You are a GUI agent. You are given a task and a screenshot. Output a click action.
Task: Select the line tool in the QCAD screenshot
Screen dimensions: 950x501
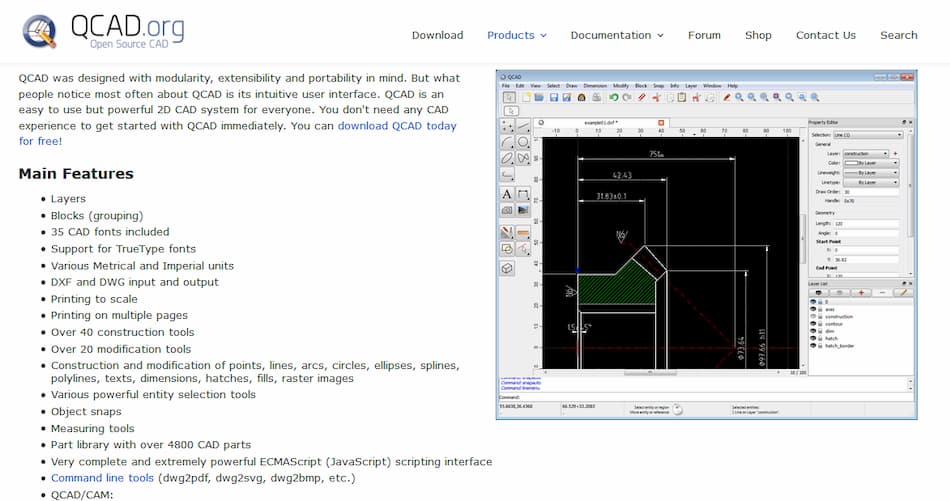tap(523, 126)
